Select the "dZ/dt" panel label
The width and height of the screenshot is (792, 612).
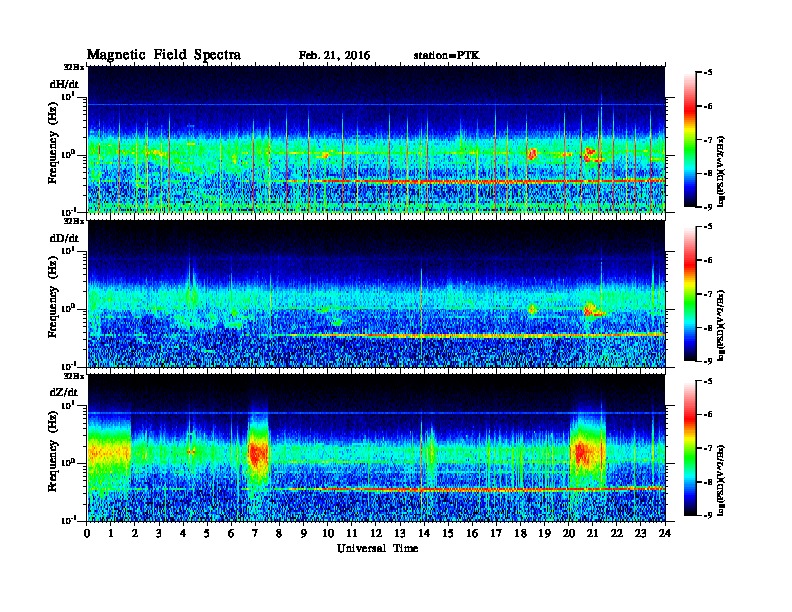[x=64, y=392]
